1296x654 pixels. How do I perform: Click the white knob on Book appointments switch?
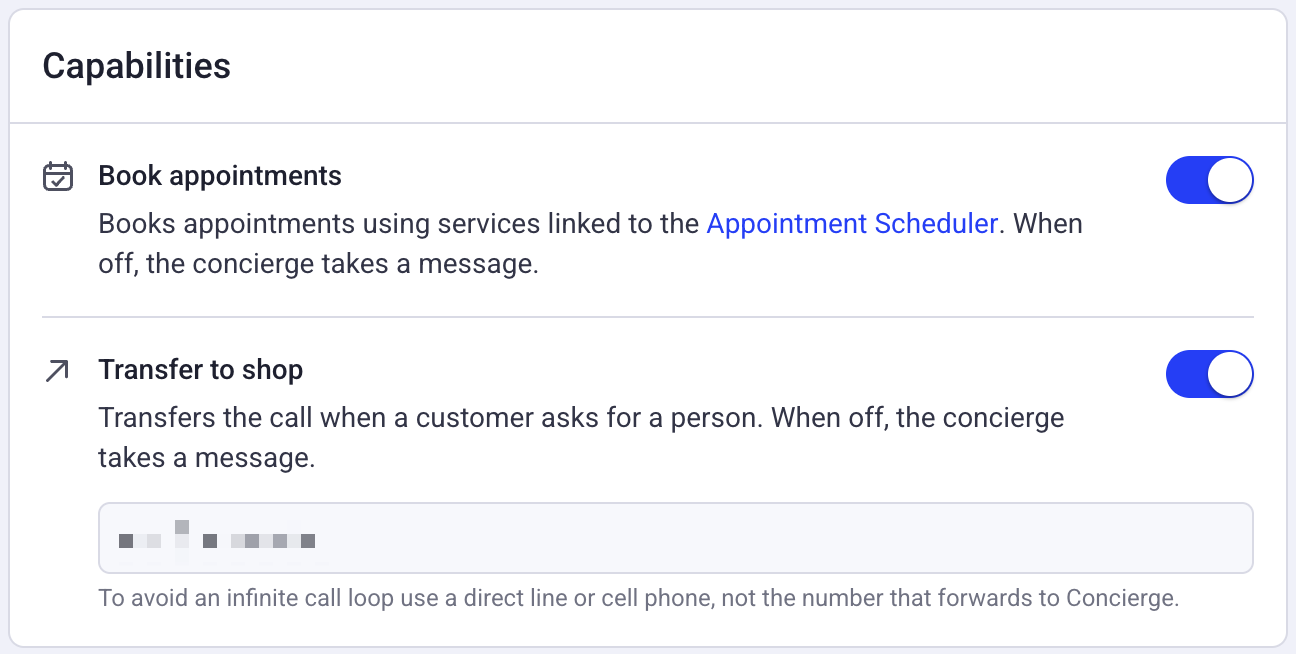(1229, 180)
